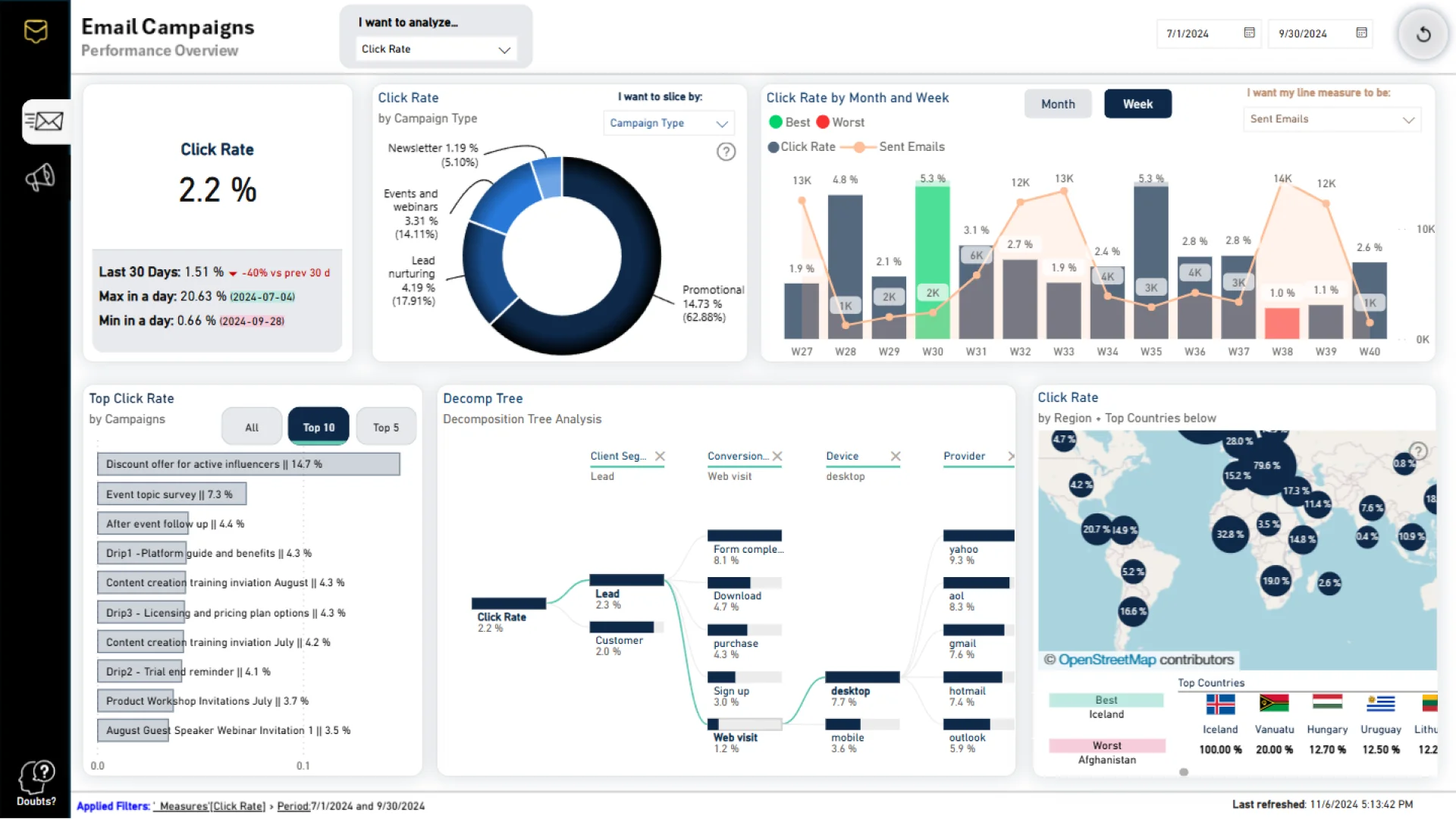Toggle Click Rate series legend
Screen dimensions: 1456x819
point(802,146)
